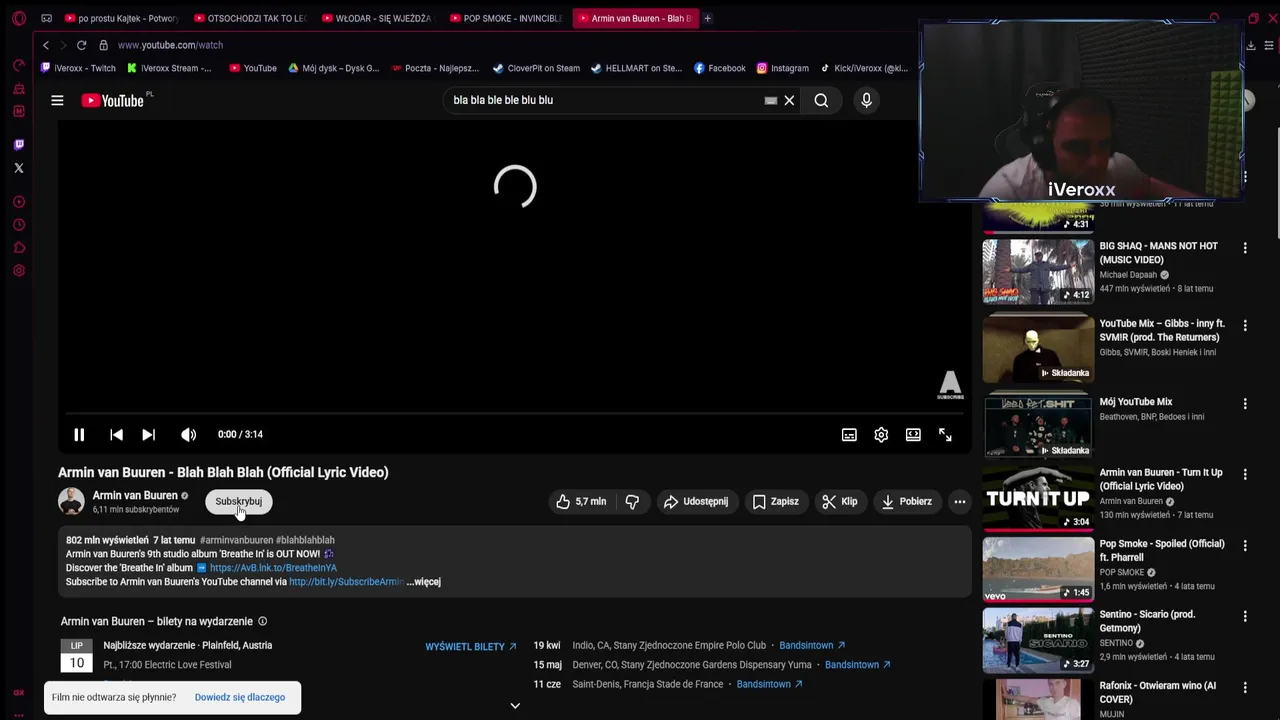The height and width of the screenshot is (720, 1280).
Task: Open options for Turn It Up video
Action: click(x=1245, y=475)
